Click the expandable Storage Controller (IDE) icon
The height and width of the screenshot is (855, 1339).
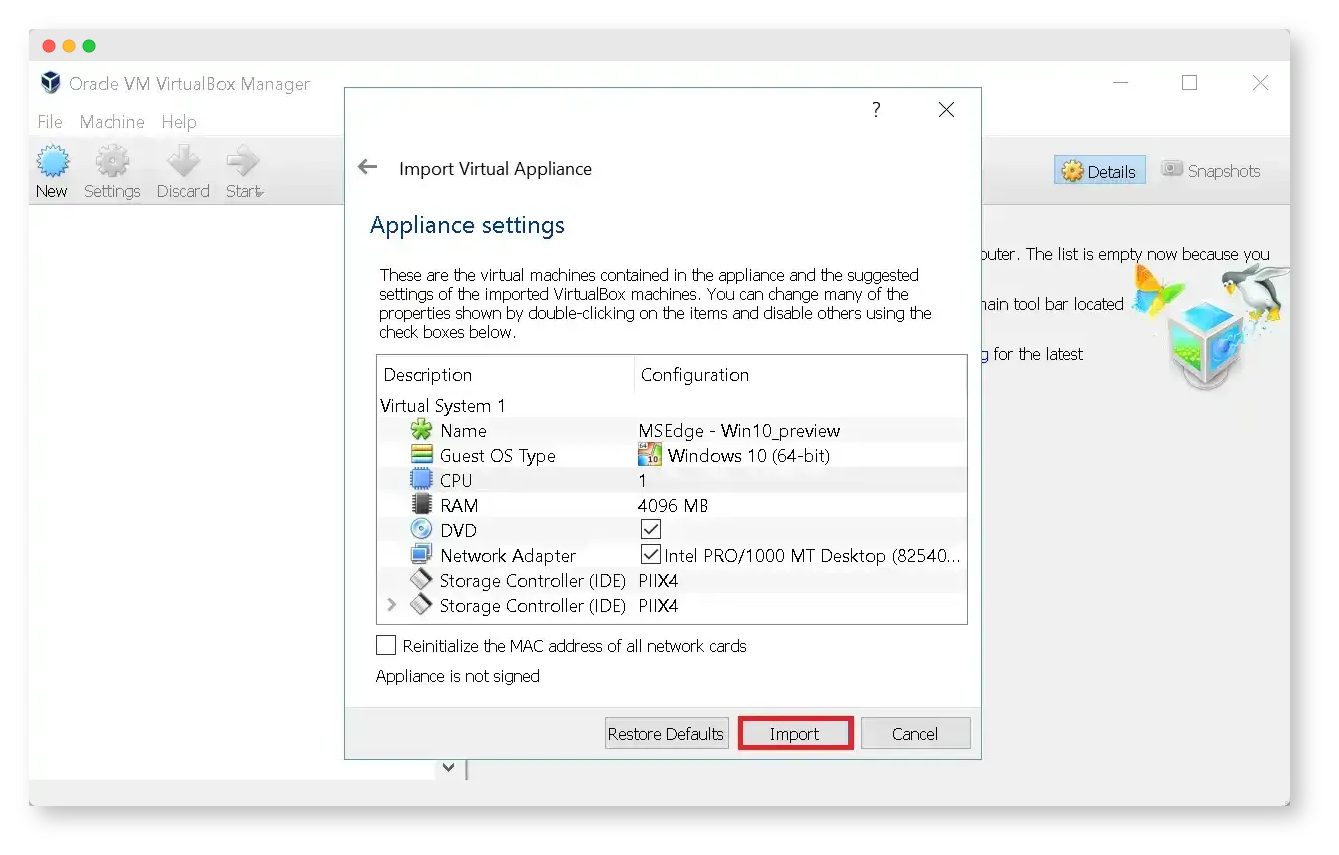click(421, 606)
